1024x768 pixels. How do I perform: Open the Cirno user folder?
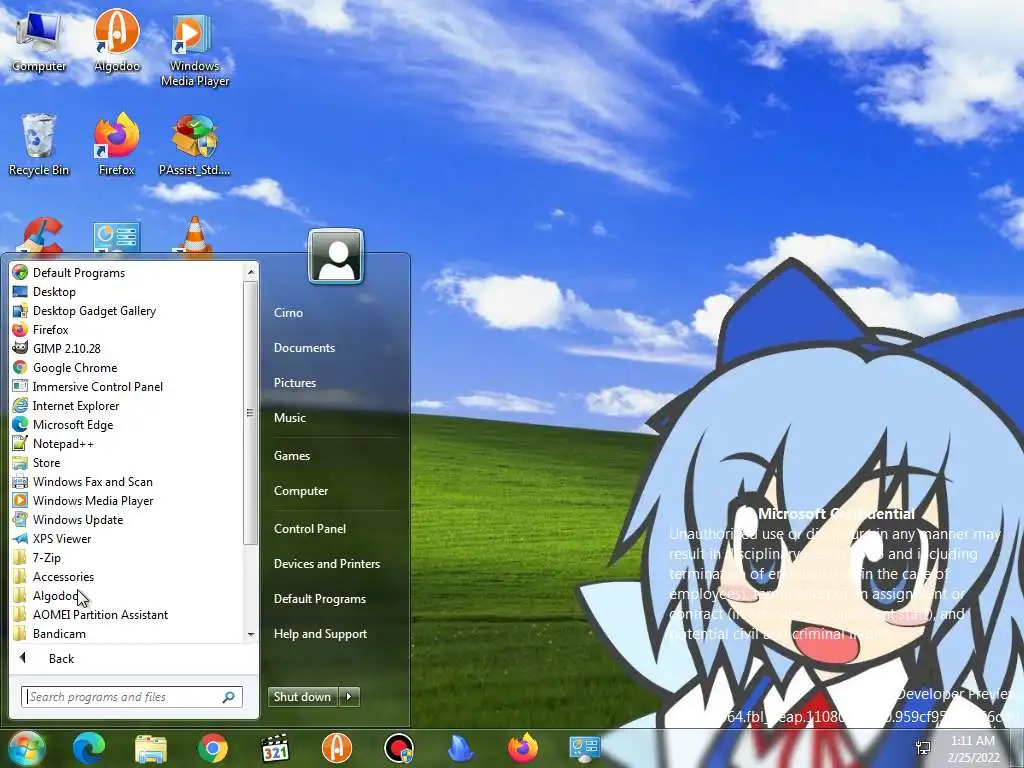click(288, 313)
